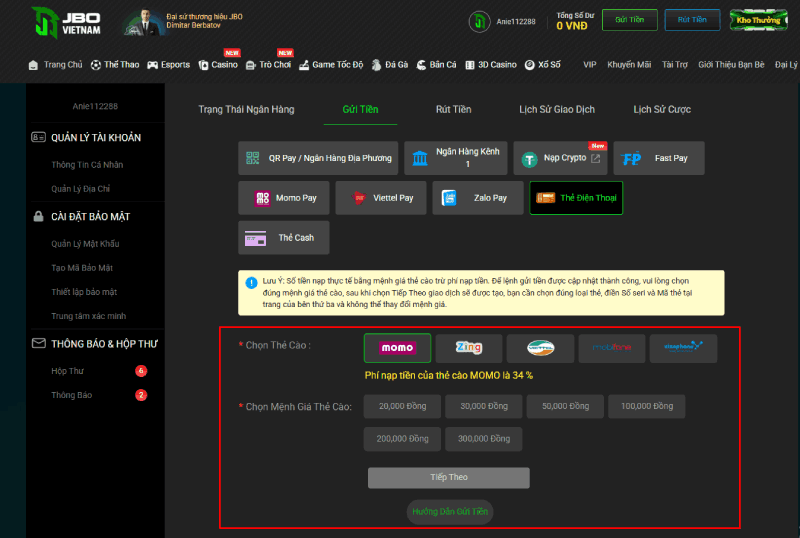800x538 pixels.
Task: Open the Trò Chơi game icon
Action: click(x=251, y=65)
